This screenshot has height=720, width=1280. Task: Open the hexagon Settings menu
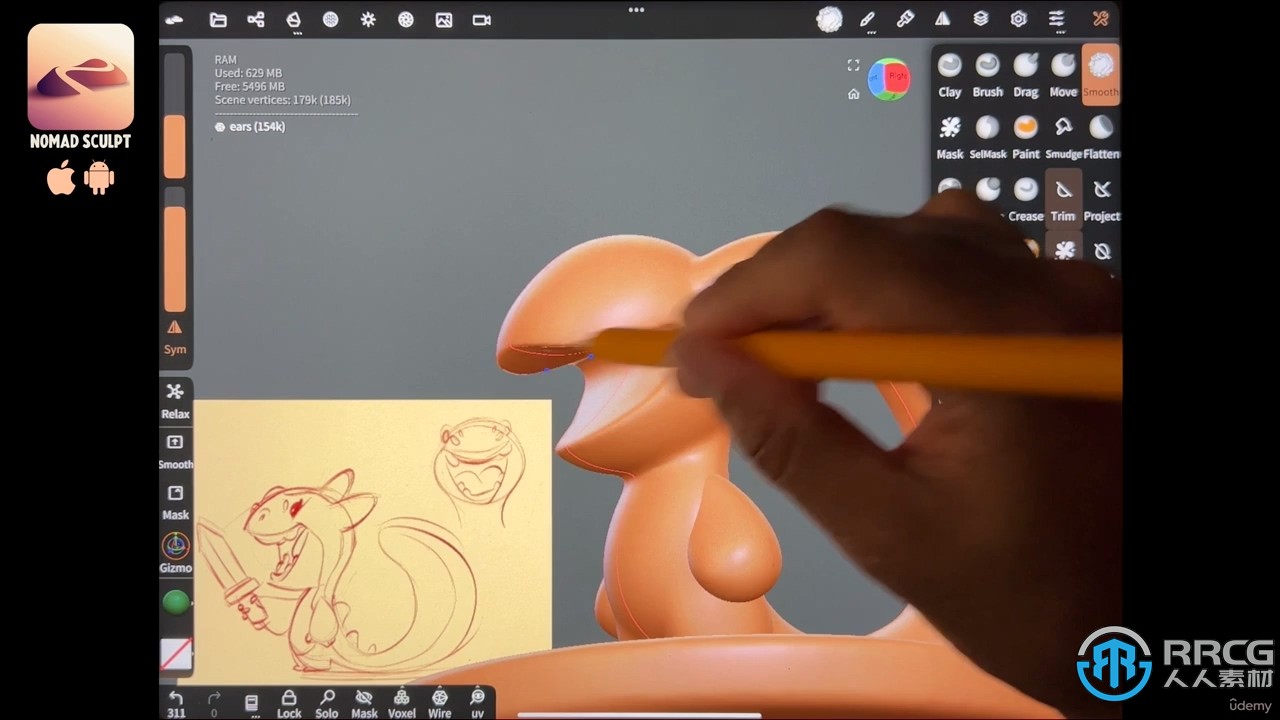point(1018,19)
